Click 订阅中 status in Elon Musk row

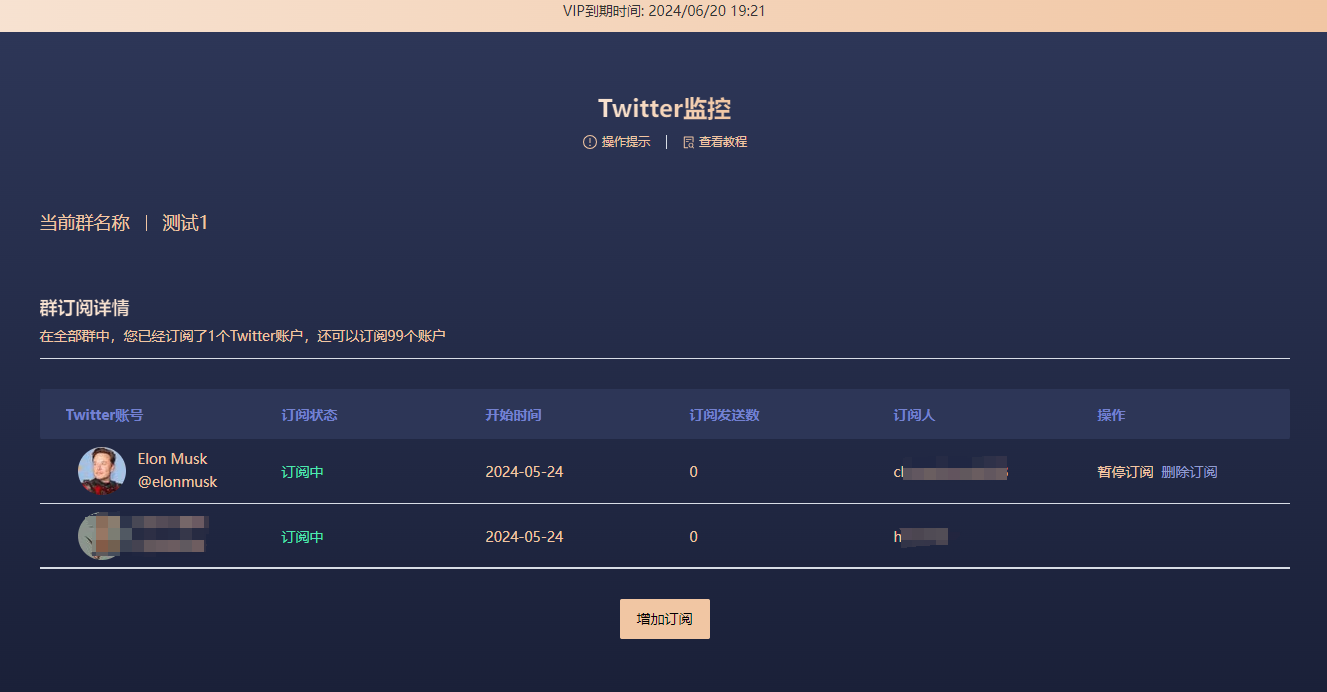tap(303, 472)
